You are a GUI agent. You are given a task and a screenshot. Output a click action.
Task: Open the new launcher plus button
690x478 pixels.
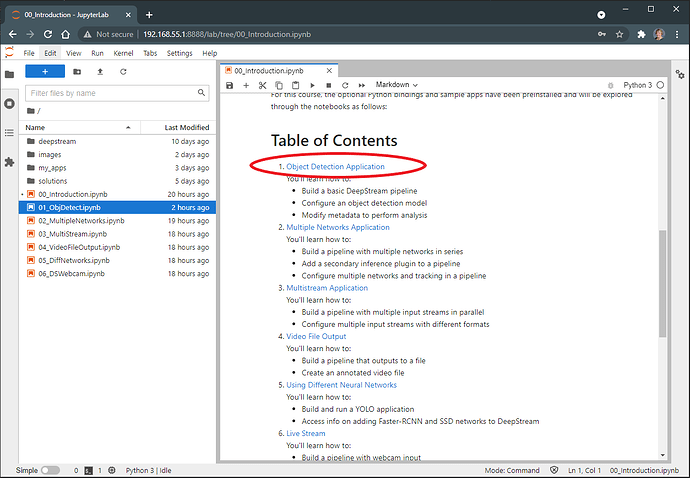[x=45, y=72]
